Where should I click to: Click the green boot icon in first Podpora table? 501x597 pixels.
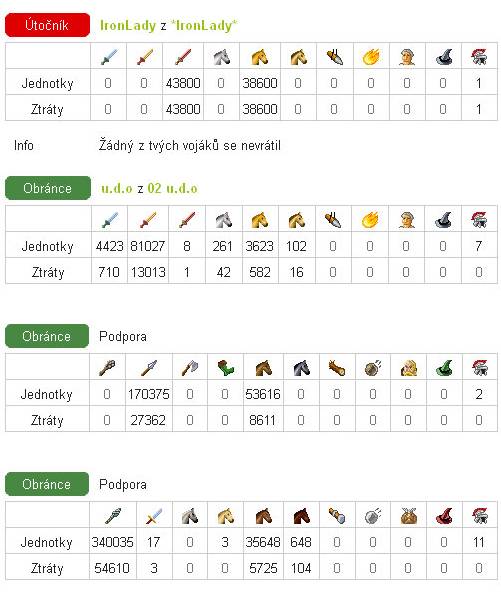coord(226,368)
